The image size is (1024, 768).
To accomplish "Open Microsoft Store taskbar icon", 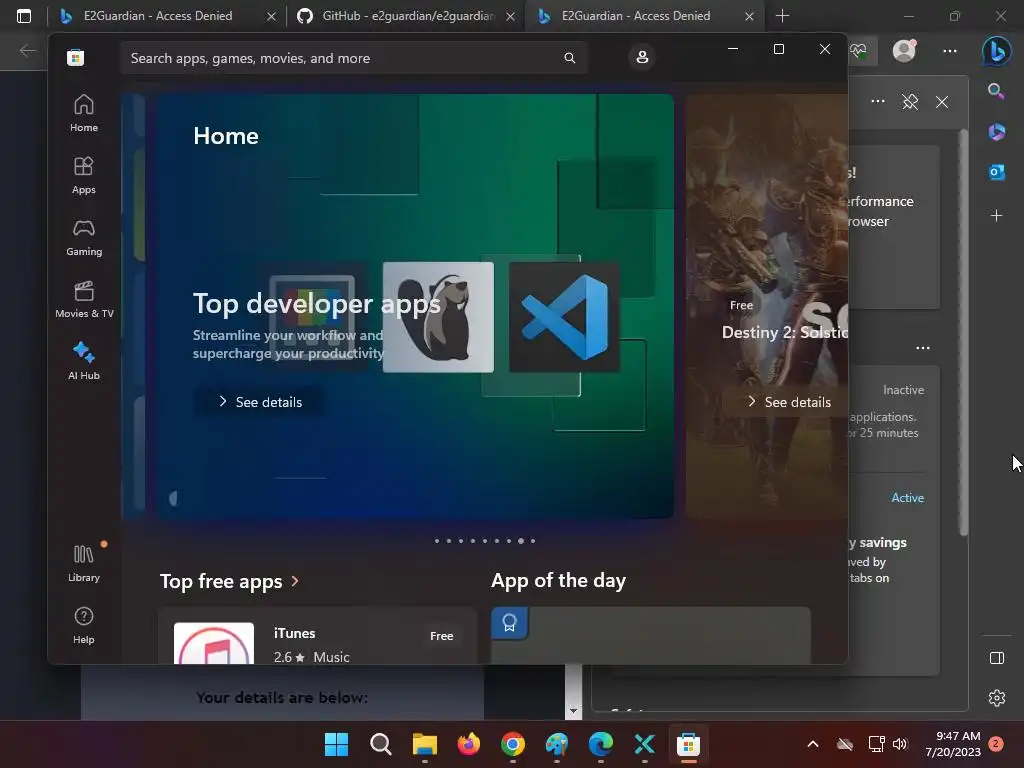I will click(688, 744).
